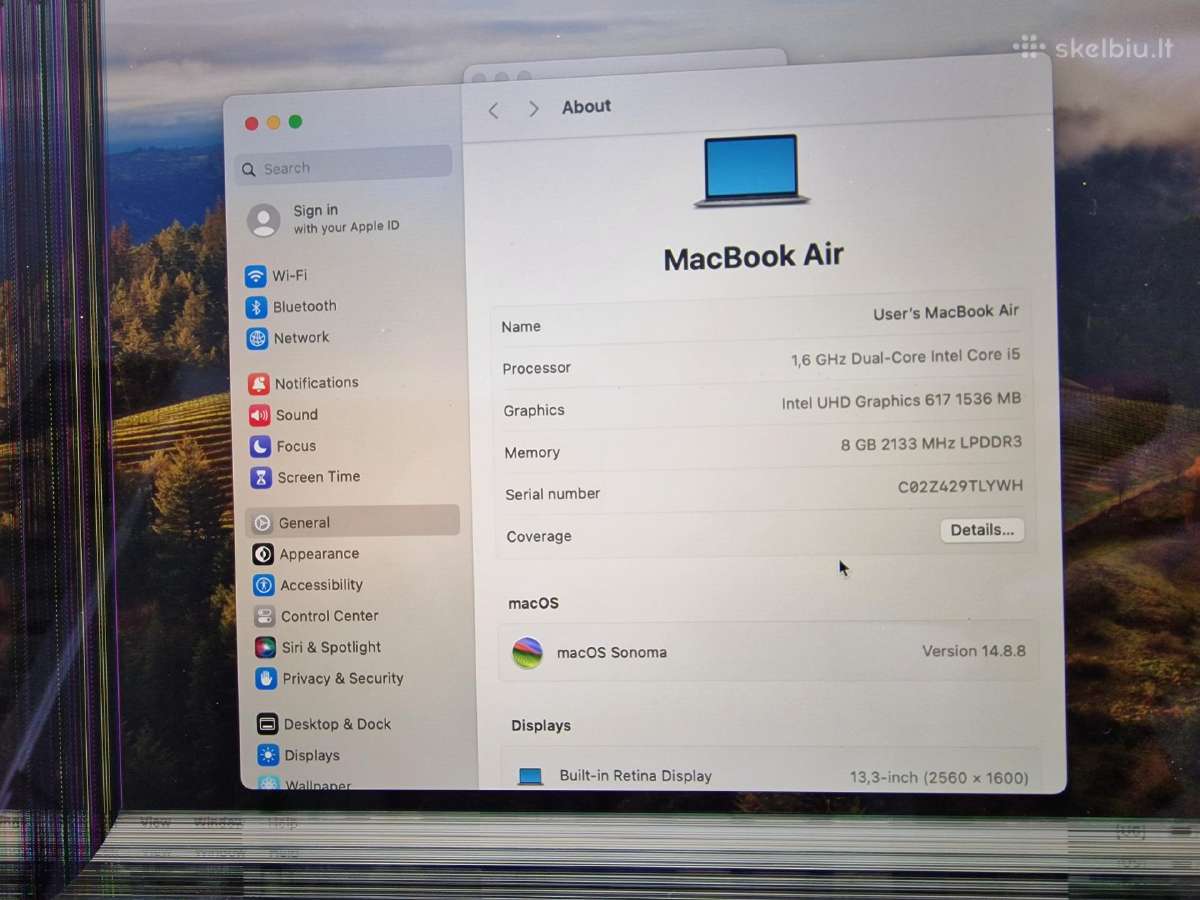Select Displays sun icon in sidebar
This screenshot has height=900, width=1200.
click(x=268, y=755)
